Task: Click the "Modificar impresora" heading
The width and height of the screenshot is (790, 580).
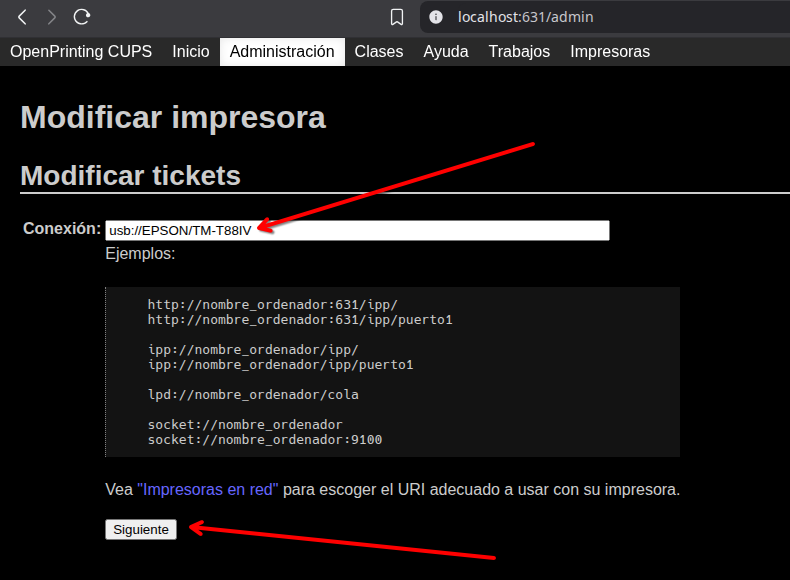Action: (173, 117)
